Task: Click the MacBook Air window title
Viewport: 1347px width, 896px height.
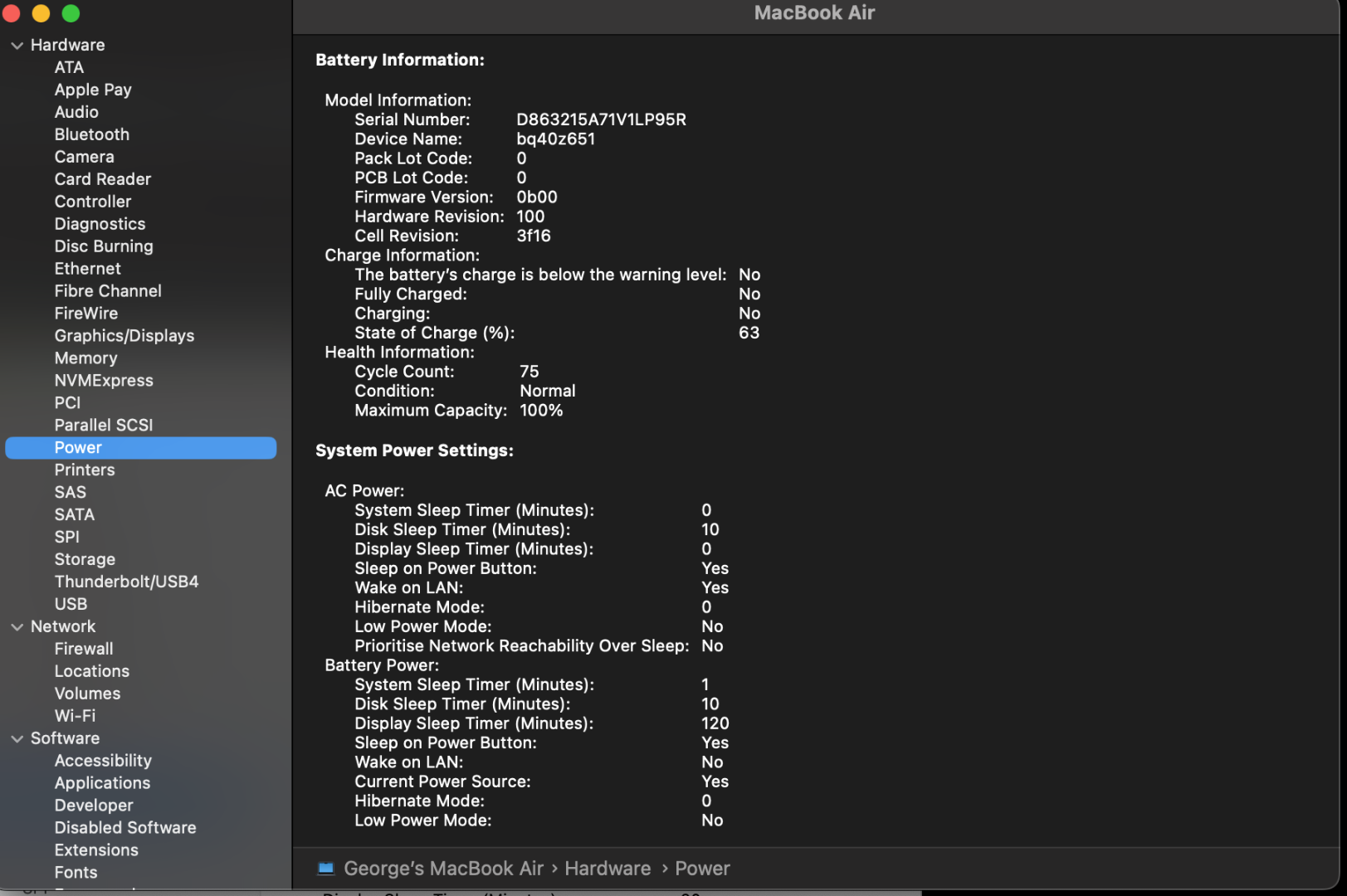Action: tap(814, 13)
